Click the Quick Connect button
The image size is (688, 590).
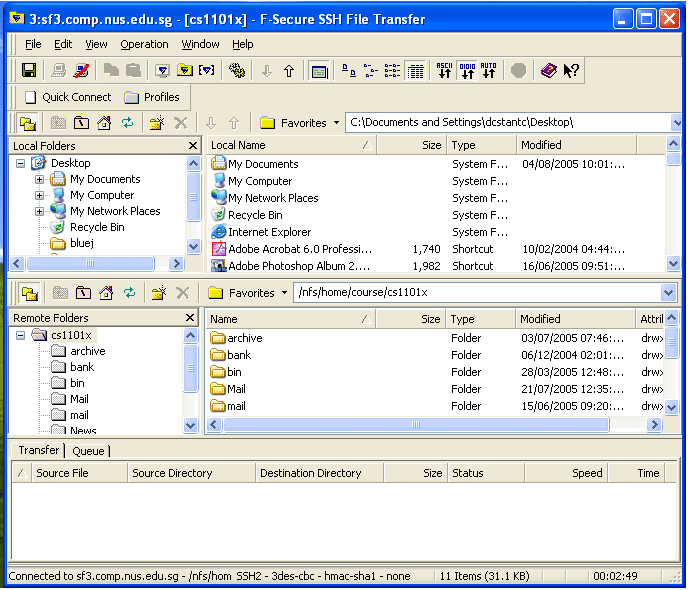pyautogui.click(x=68, y=97)
